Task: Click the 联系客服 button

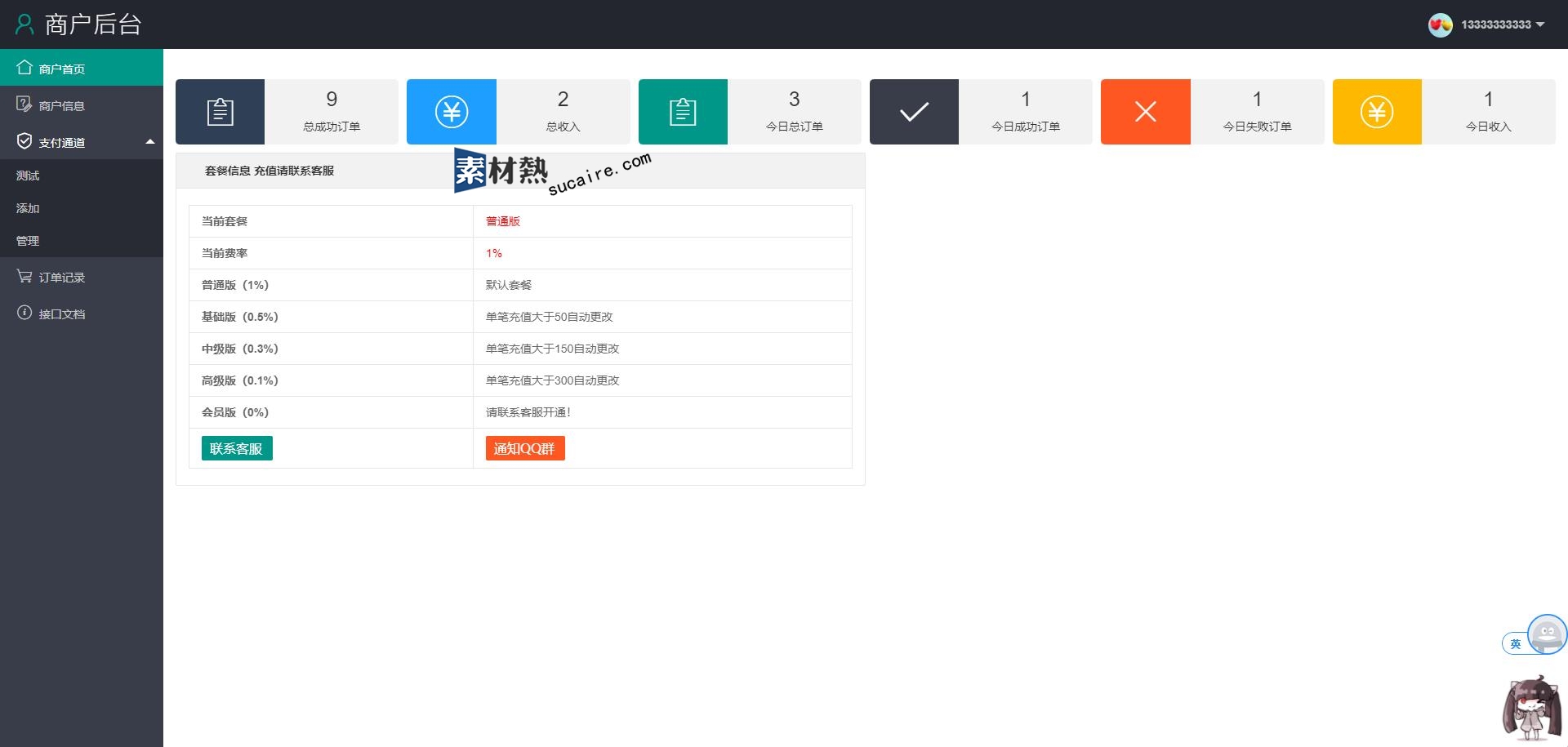Action: tap(237, 448)
